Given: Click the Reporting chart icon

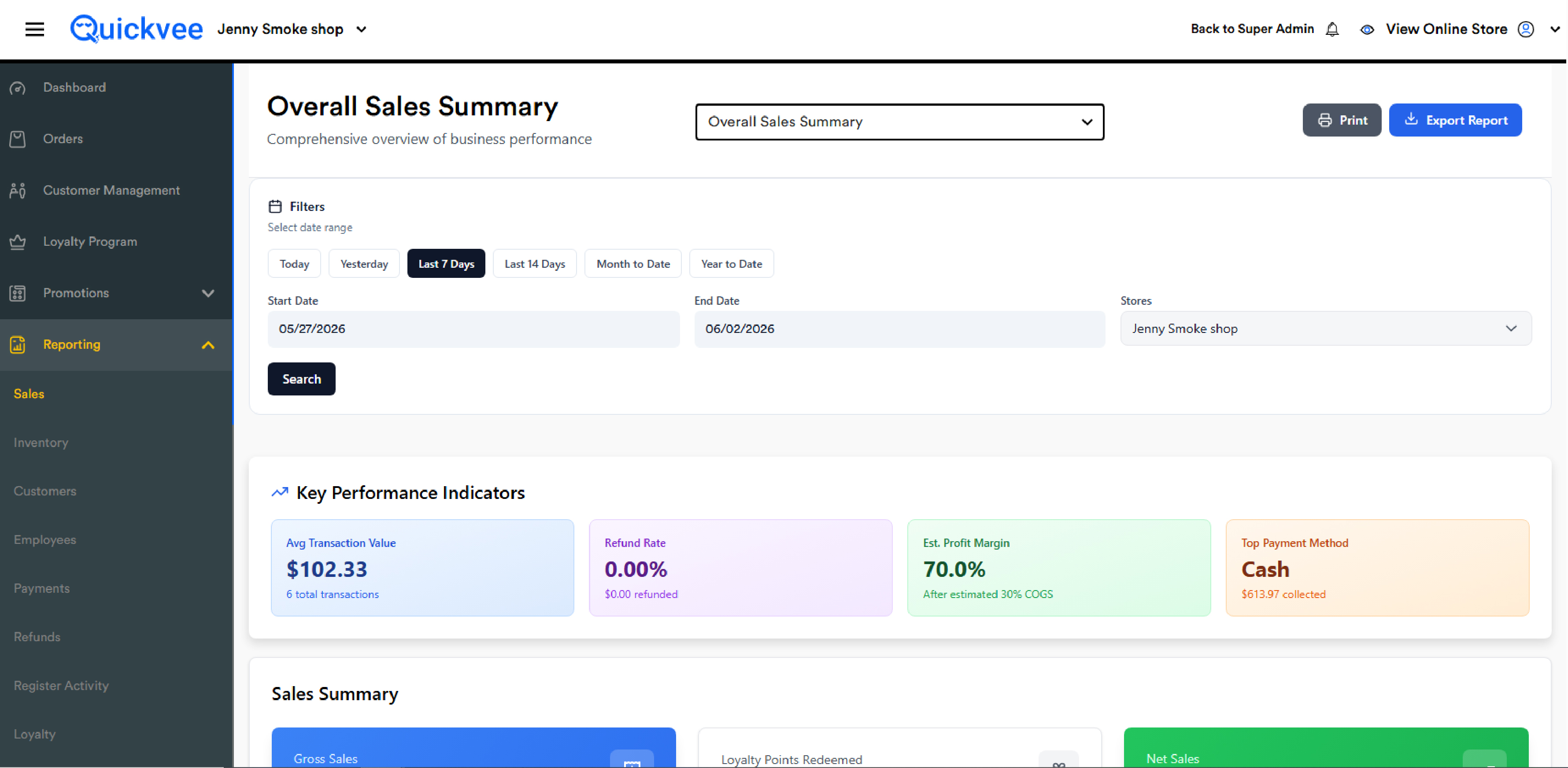Looking at the screenshot, I should pos(18,344).
